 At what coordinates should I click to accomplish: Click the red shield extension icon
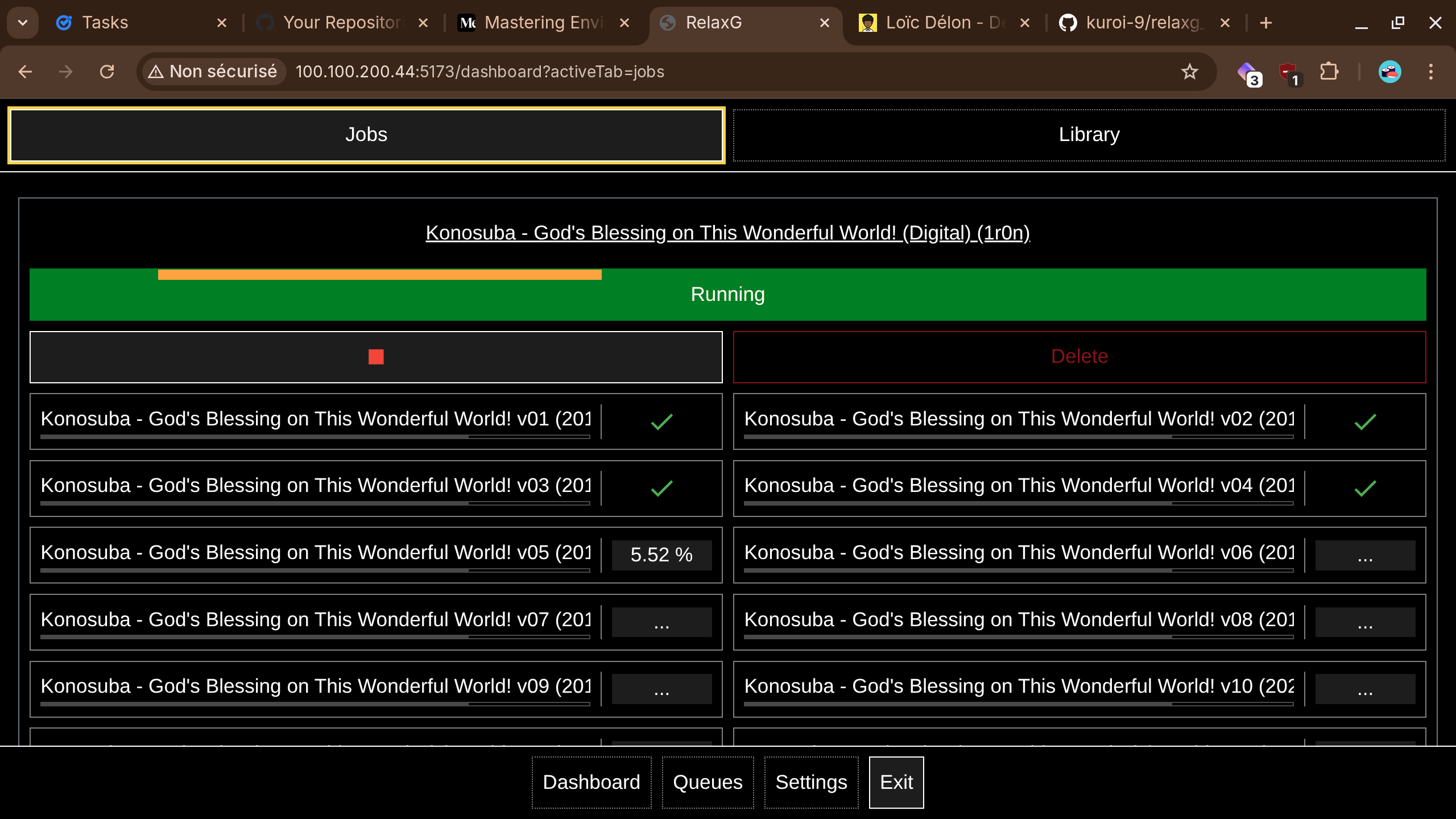[x=1288, y=72]
